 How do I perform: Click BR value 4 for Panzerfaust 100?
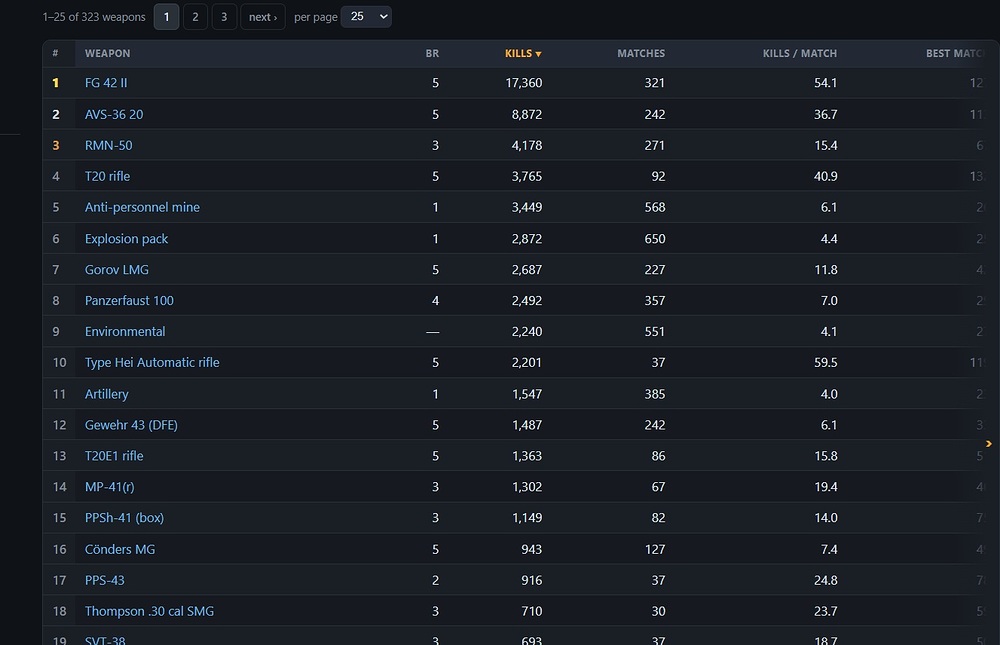coord(436,300)
